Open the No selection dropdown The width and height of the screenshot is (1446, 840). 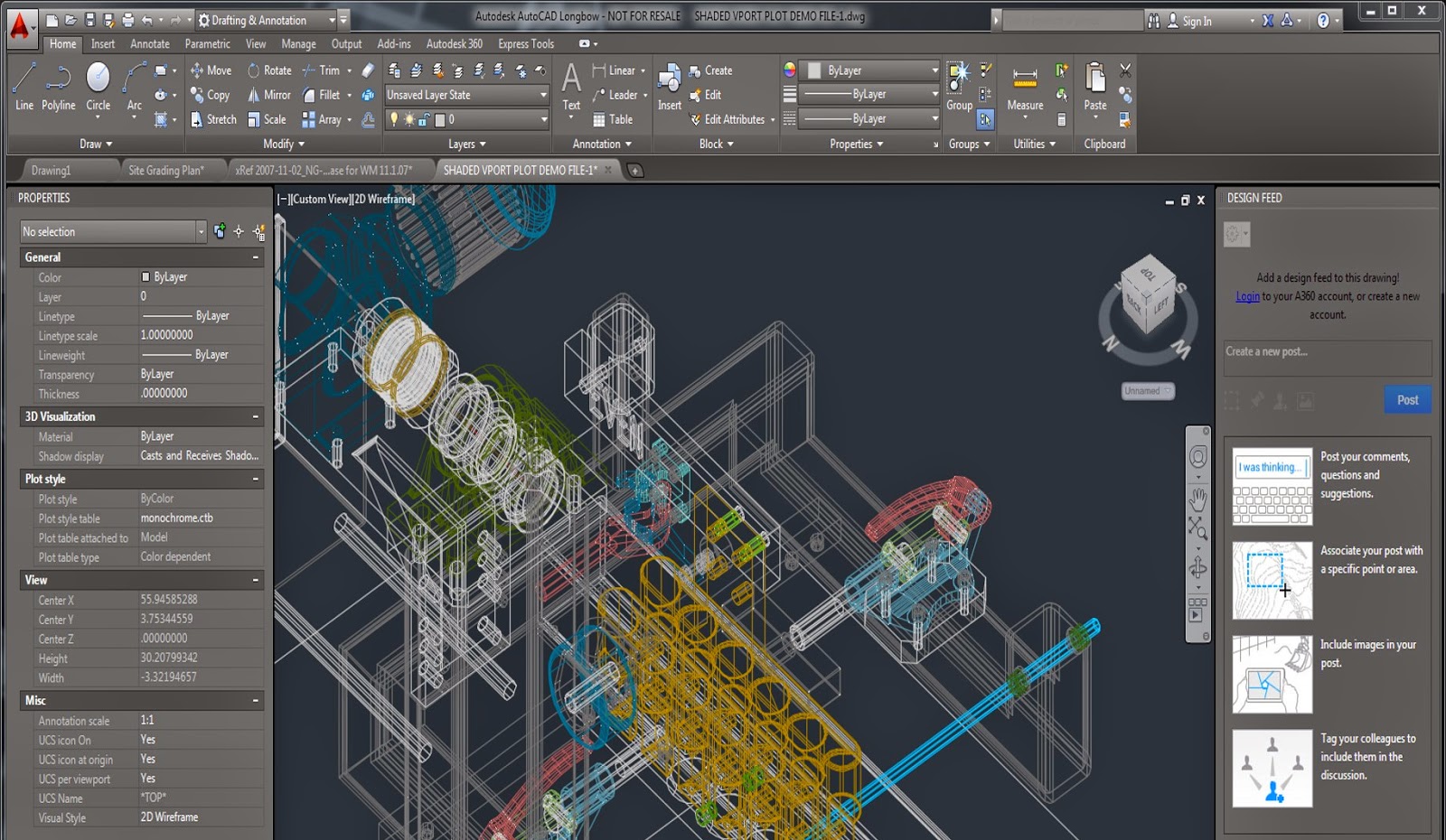point(113,232)
